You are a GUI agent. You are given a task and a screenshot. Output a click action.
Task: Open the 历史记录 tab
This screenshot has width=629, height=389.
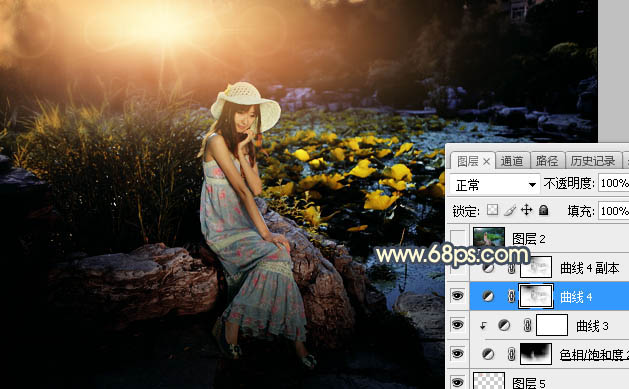pyautogui.click(x=593, y=161)
